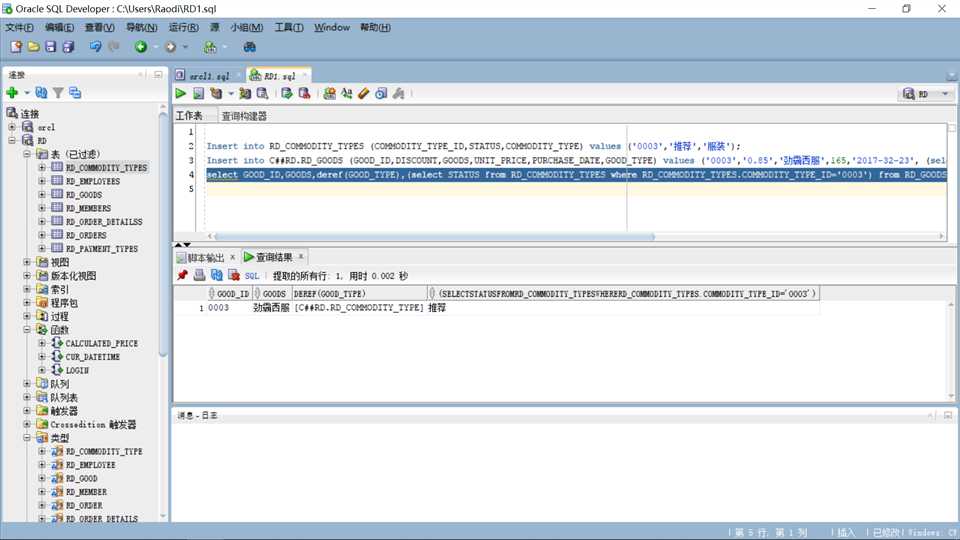Click the Clear eraser icon in worksheet toolbar
Image resolution: width=960 pixels, height=540 pixels.
point(364,93)
